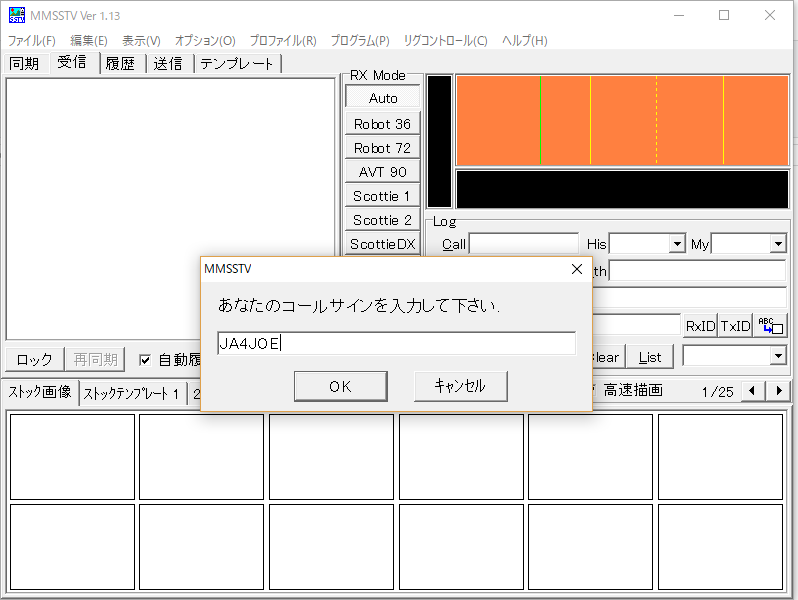The width and height of the screenshot is (798, 600).
Task: Expand the My report dropdown
Action: (778, 244)
